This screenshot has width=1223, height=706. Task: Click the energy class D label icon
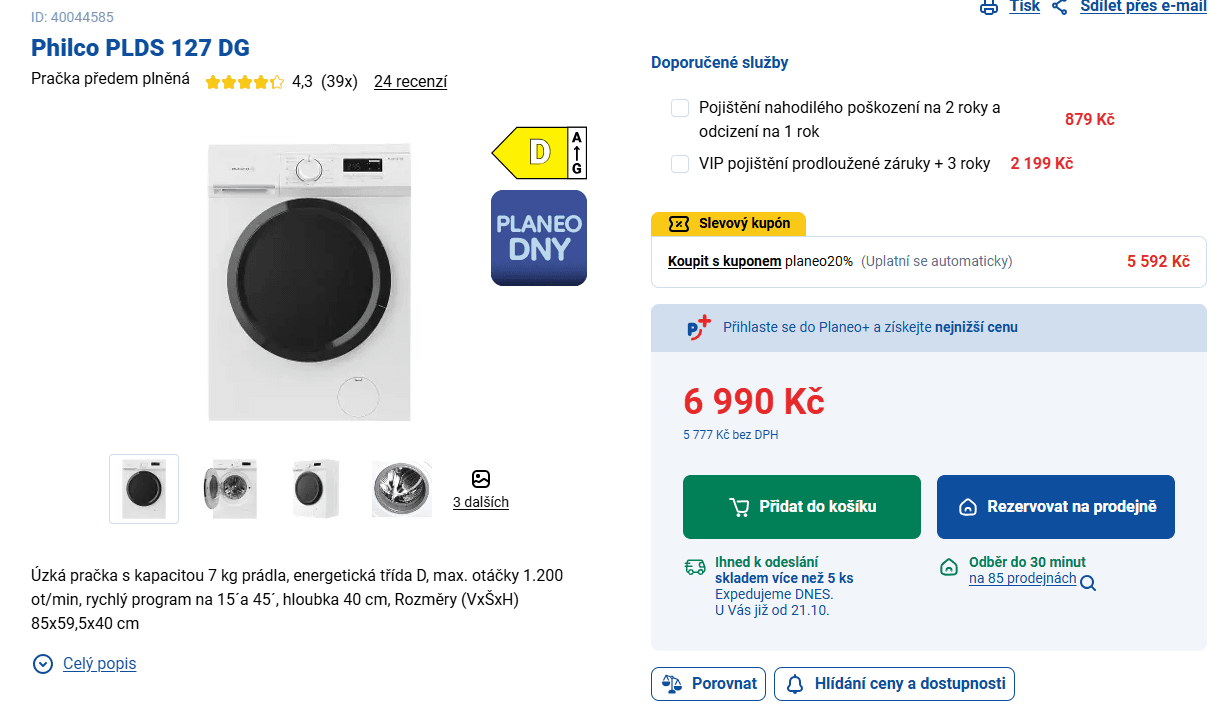pyautogui.click(x=539, y=153)
